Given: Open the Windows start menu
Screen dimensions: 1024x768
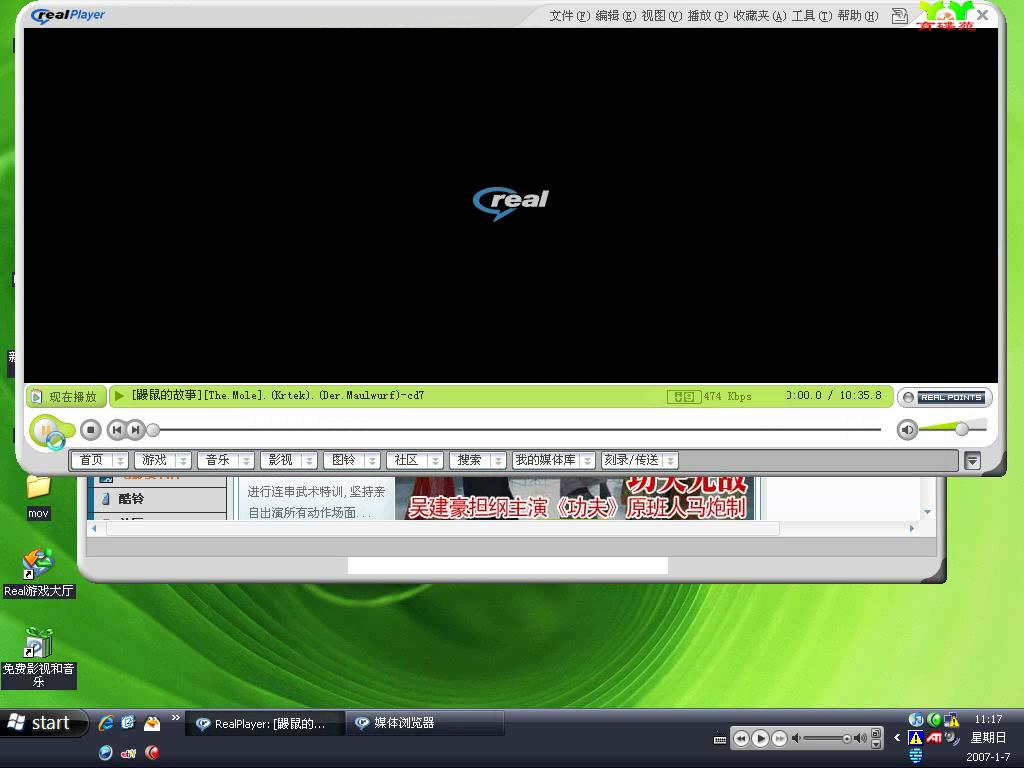Looking at the screenshot, I should tap(44, 723).
